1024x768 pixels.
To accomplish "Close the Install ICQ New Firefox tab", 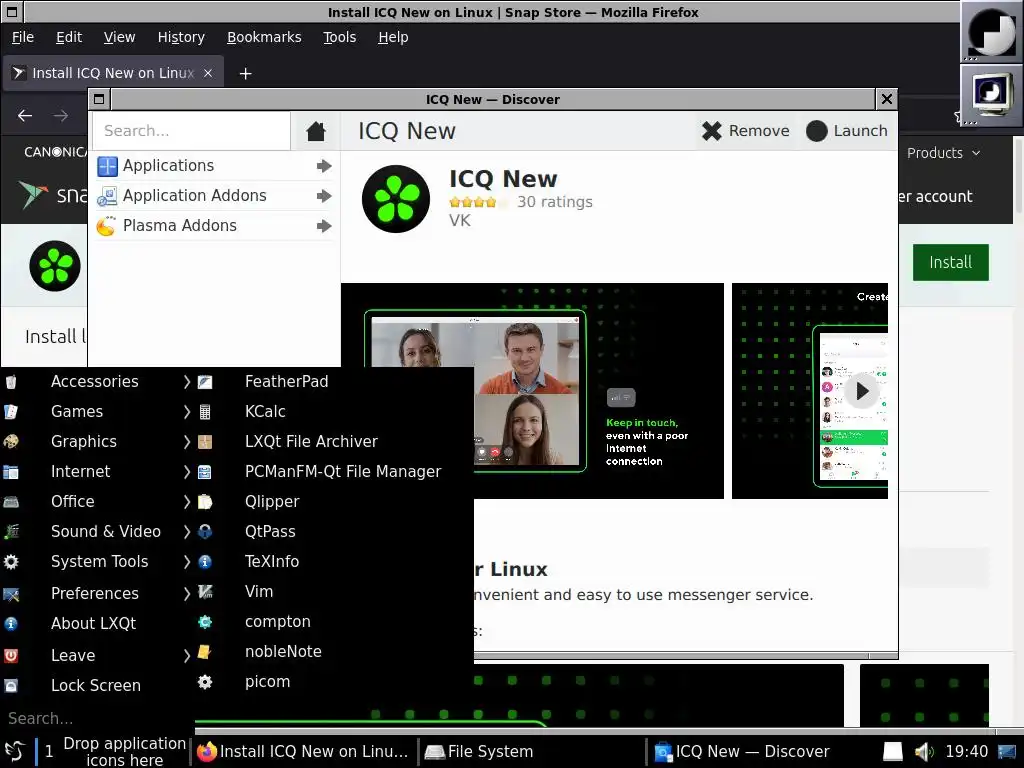I will 208,73.
